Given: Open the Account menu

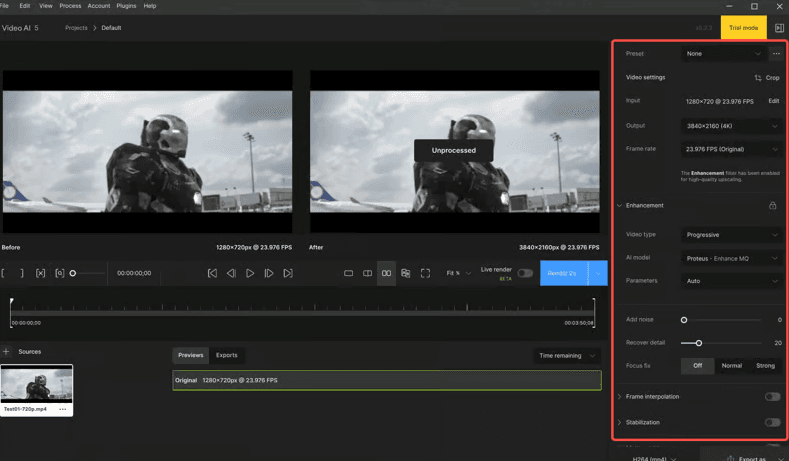Looking at the screenshot, I should pos(99,6).
